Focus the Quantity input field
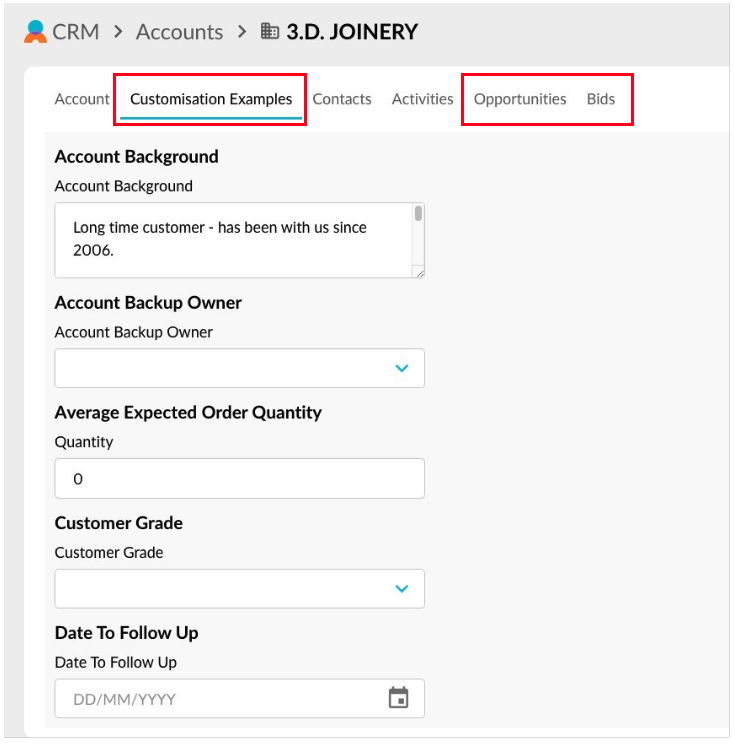 tap(239, 479)
